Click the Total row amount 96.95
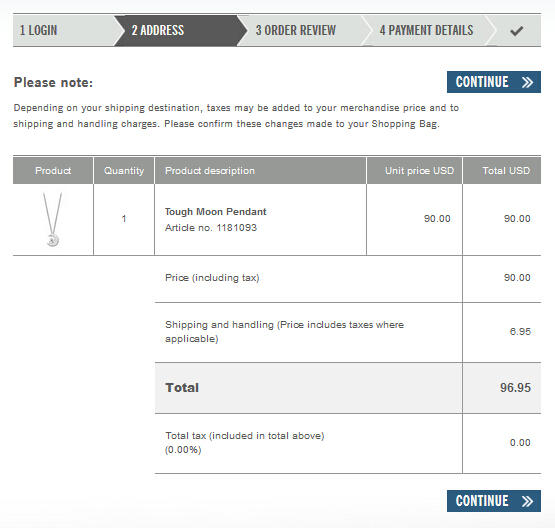Viewport: 555px width, 528px height. click(515, 388)
